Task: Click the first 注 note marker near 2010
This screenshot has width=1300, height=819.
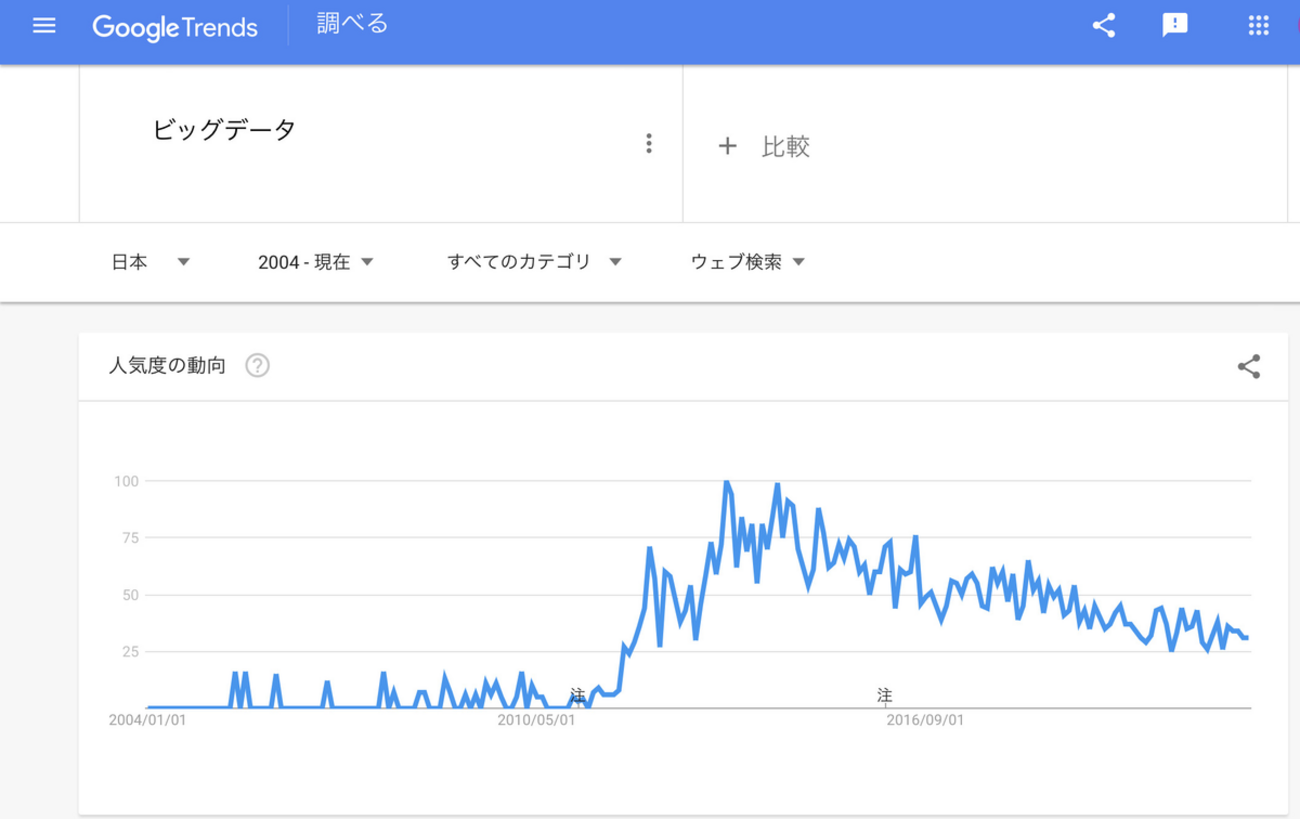Action: [577, 694]
